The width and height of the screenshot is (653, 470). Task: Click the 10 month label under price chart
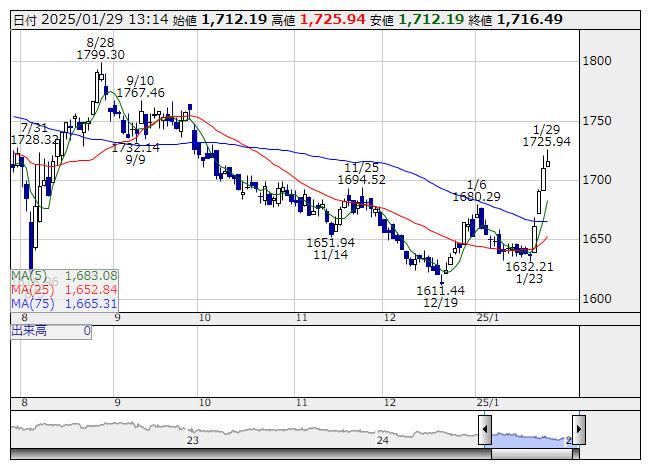(x=204, y=318)
